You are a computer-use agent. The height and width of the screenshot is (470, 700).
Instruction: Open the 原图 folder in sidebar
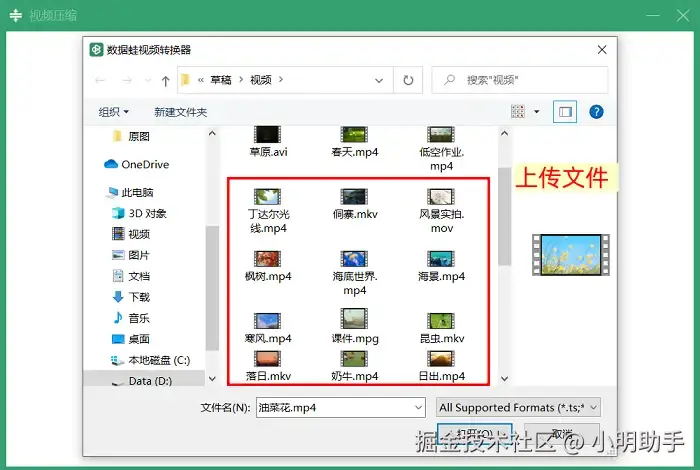(131, 136)
